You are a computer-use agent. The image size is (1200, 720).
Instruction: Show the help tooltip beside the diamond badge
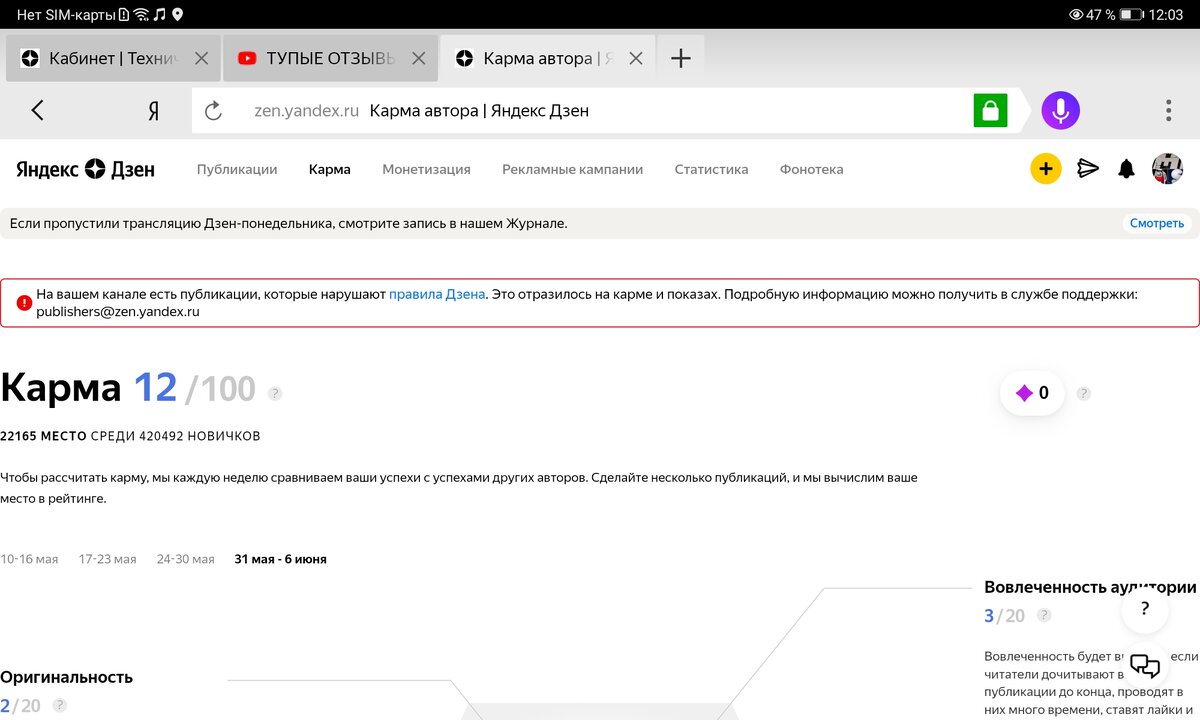point(1083,393)
